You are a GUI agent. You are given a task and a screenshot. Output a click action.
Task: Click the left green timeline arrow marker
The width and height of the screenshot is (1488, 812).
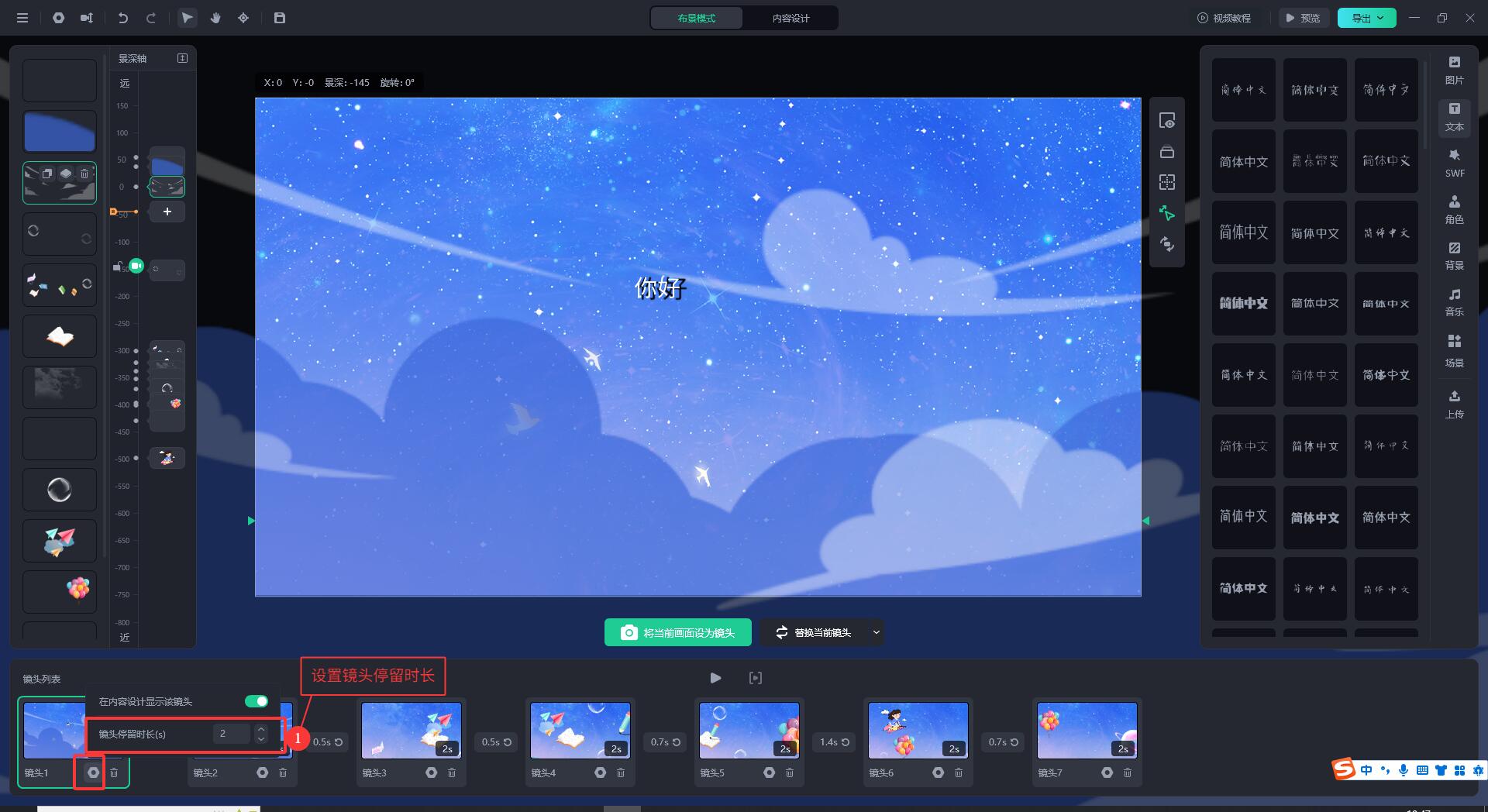coord(251,521)
